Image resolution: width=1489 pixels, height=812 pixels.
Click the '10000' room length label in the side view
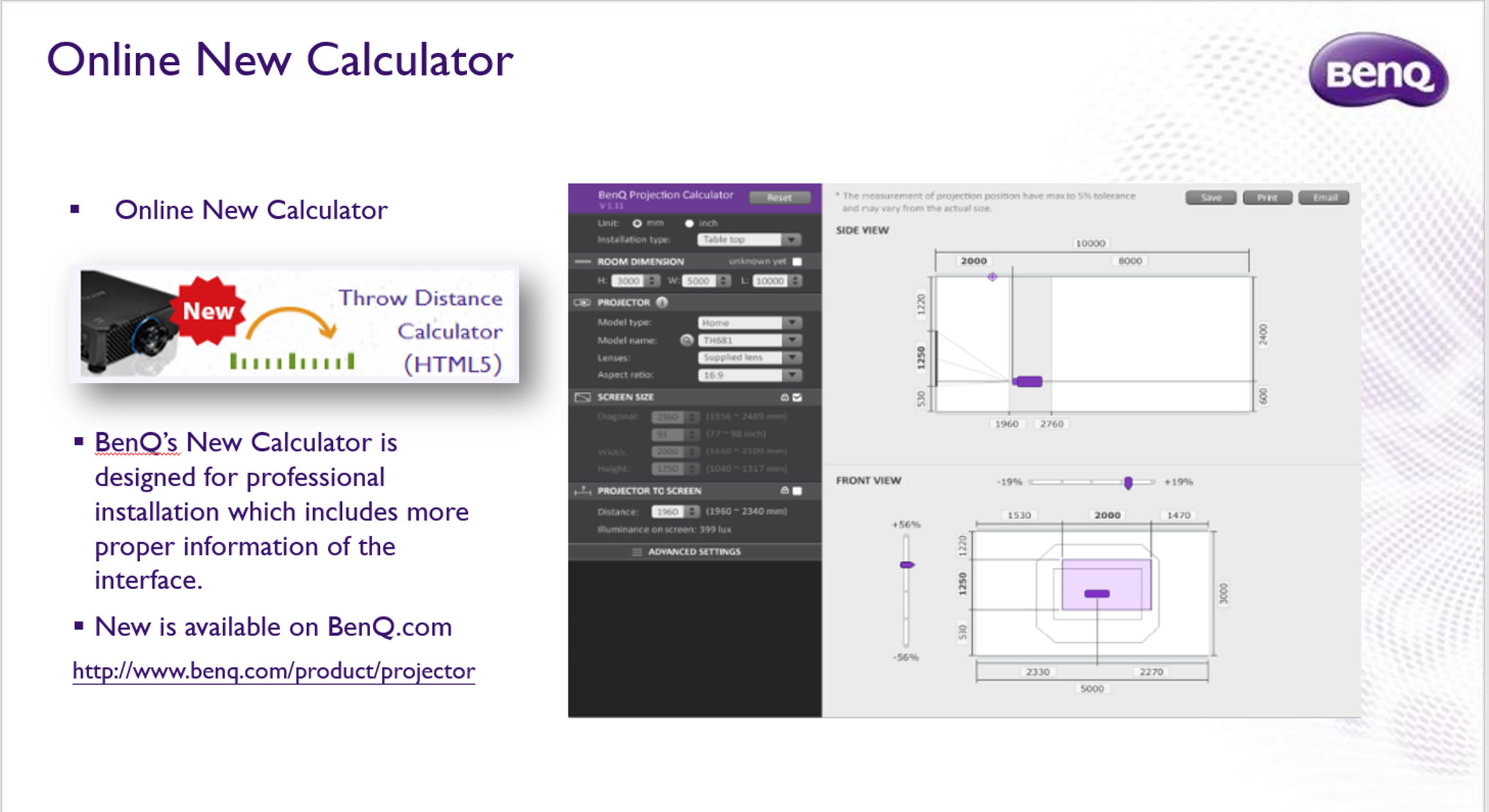click(x=1091, y=243)
